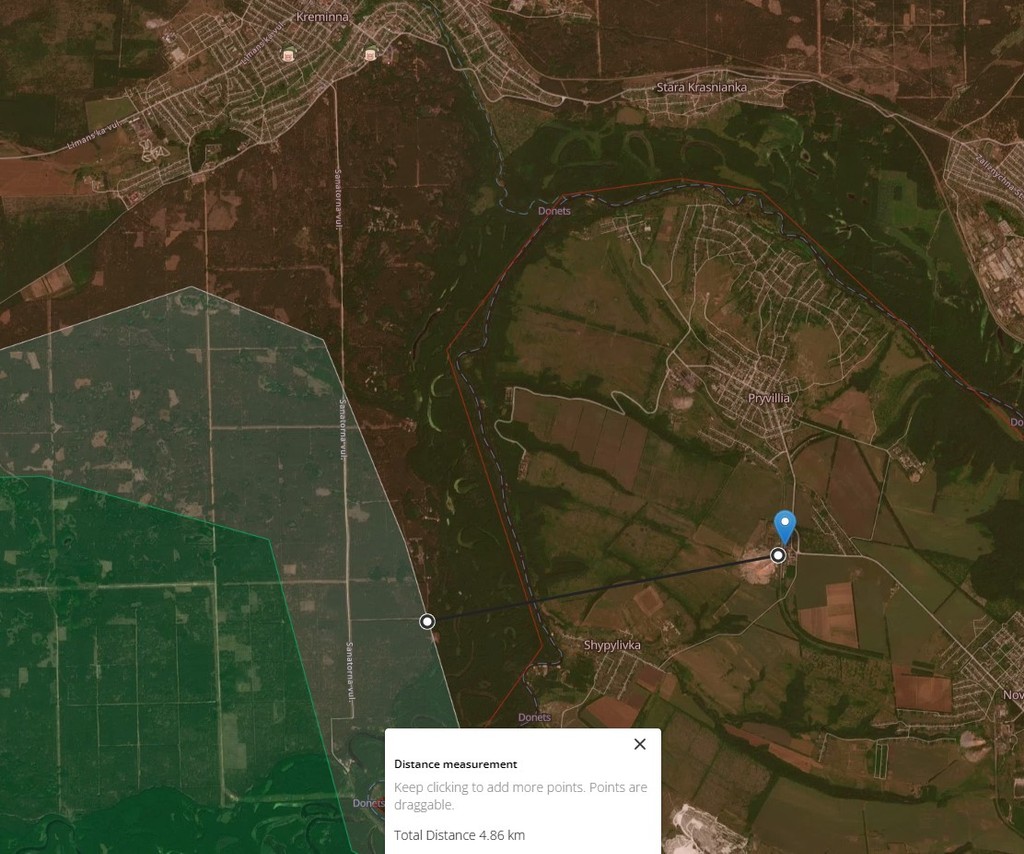Image resolution: width=1024 pixels, height=854 pixels.
Task: Click the right road shield icon in Kreminna
Action: click(x=370, y=55)
